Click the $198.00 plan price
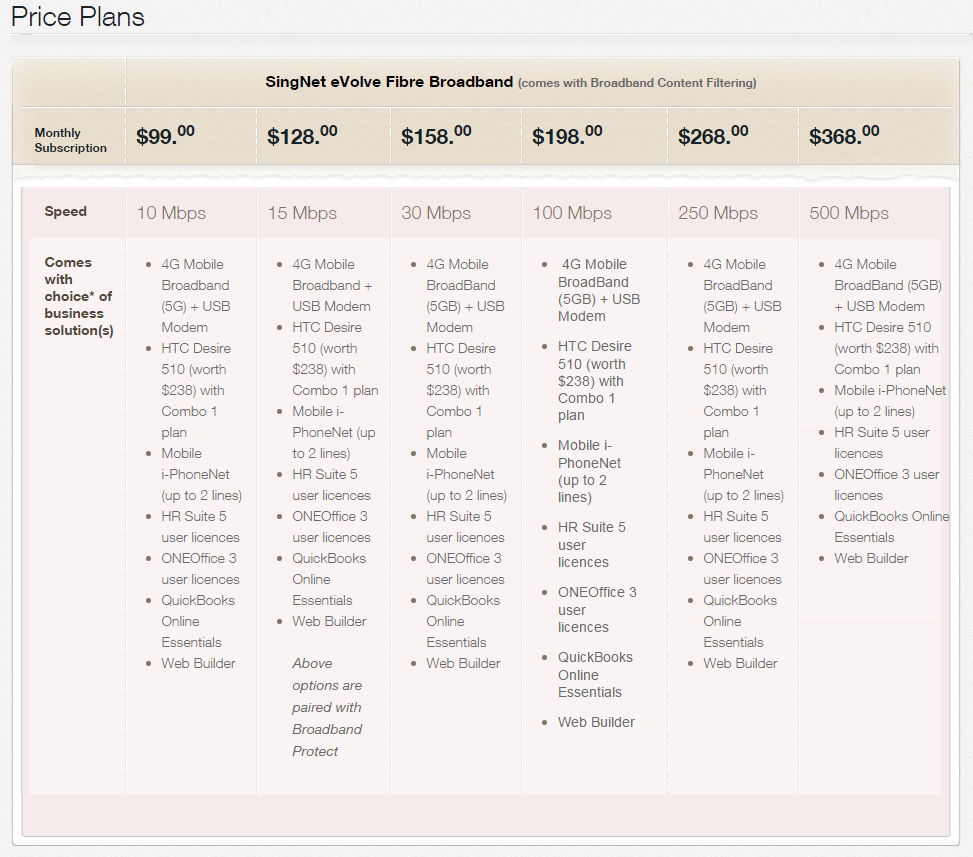This screenshot has width=973, height=857. point(567,135)
